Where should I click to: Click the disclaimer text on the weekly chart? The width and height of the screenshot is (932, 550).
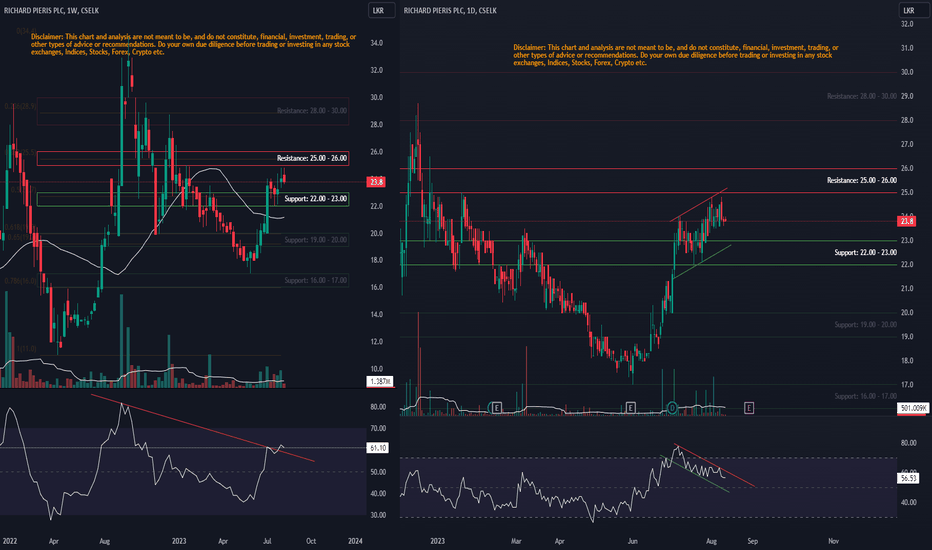click(x=193, y=45)
